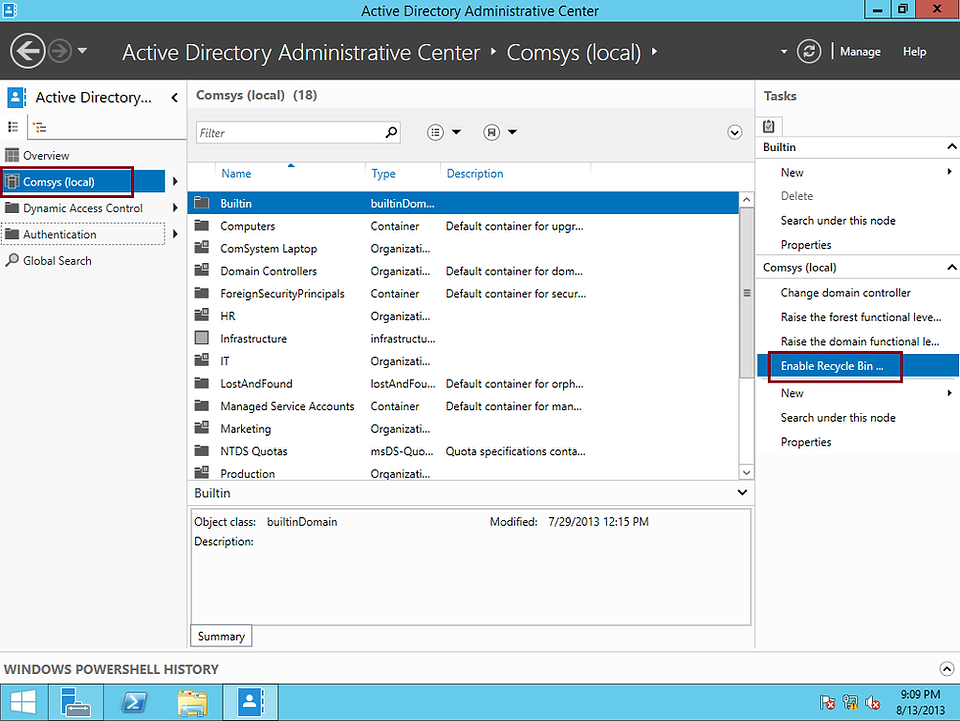This screenshot has width=960, height=721.
Task: Click the Windows Start button
Action: pos(23,702)
